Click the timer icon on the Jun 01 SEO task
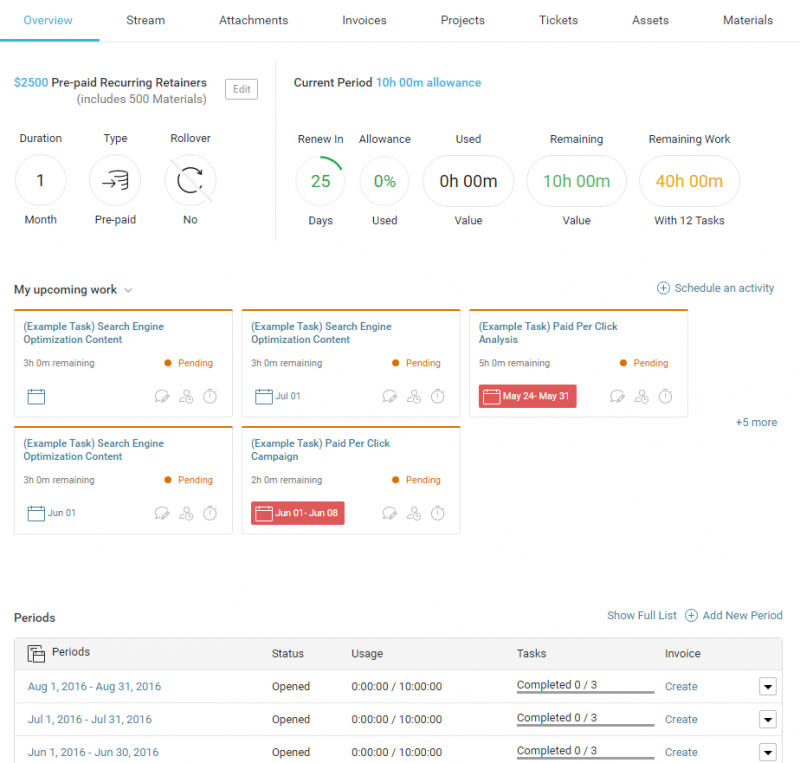Viewport: 800px width, 763px height. 210,513
